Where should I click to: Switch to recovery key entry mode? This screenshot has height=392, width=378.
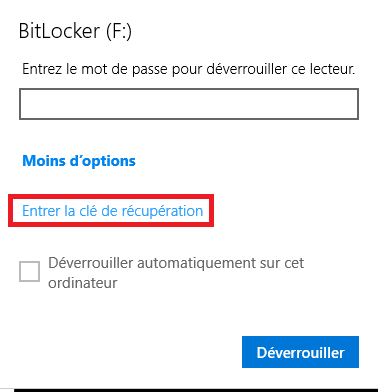tap(113, 211)
